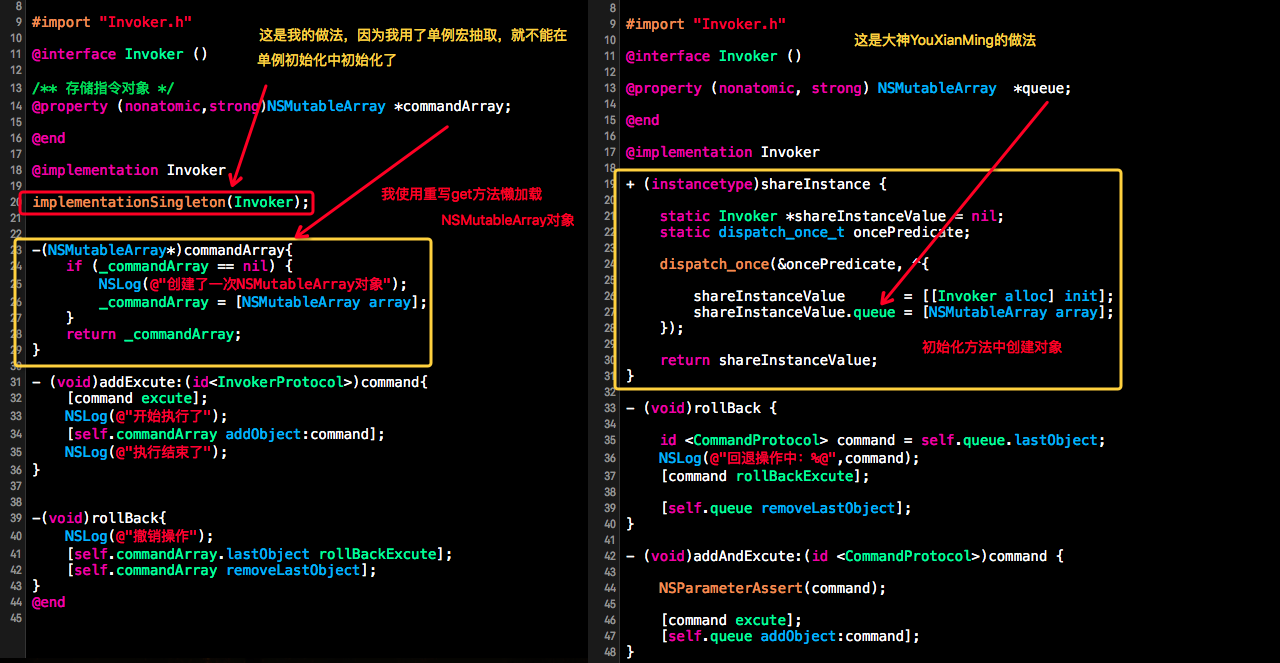Click '[command rollBackExcute];' in right pane
This screenshot has height=663, width=1280.
(x=764, y=476)
